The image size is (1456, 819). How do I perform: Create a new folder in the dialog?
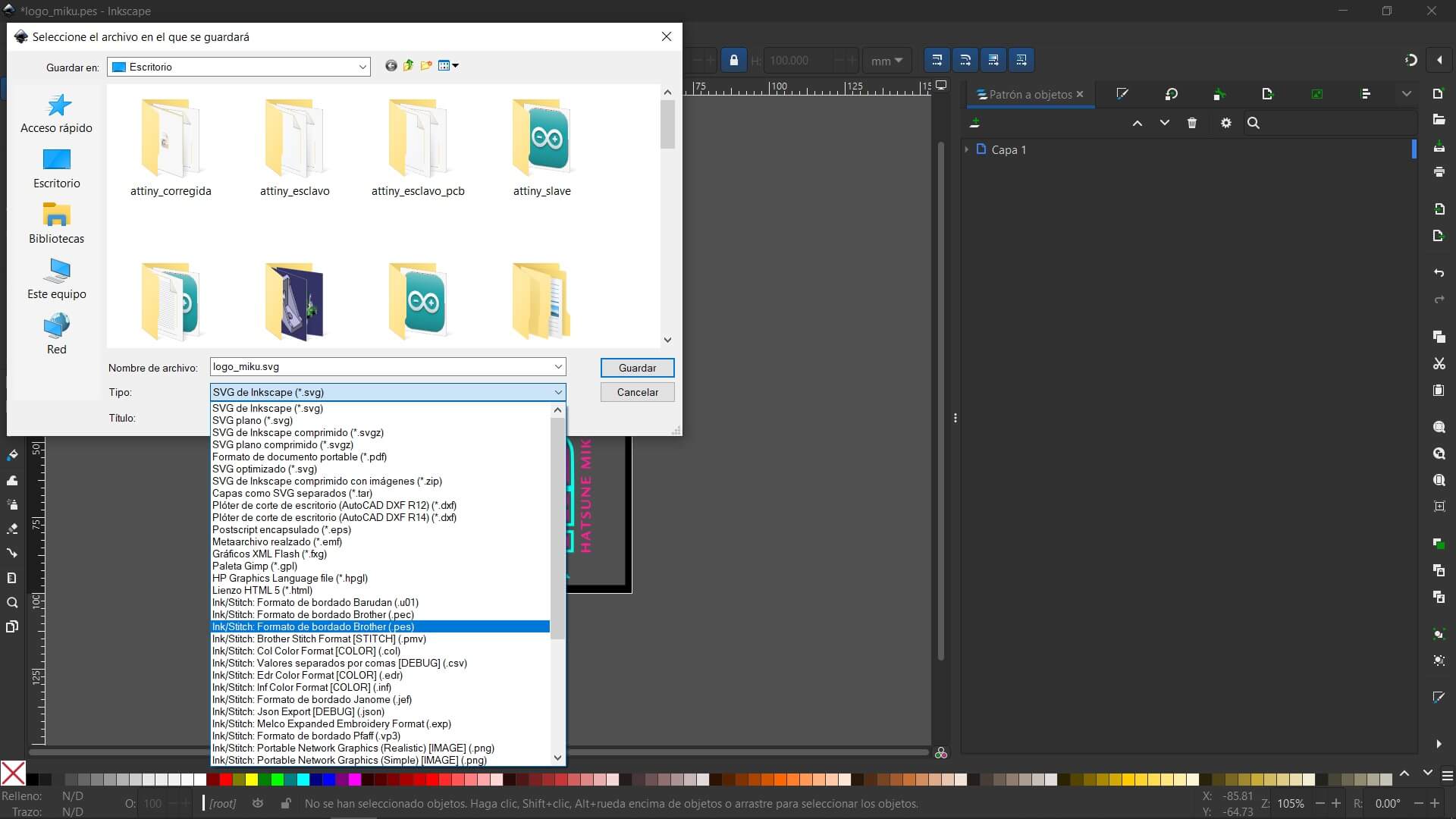tap(426, 66)
